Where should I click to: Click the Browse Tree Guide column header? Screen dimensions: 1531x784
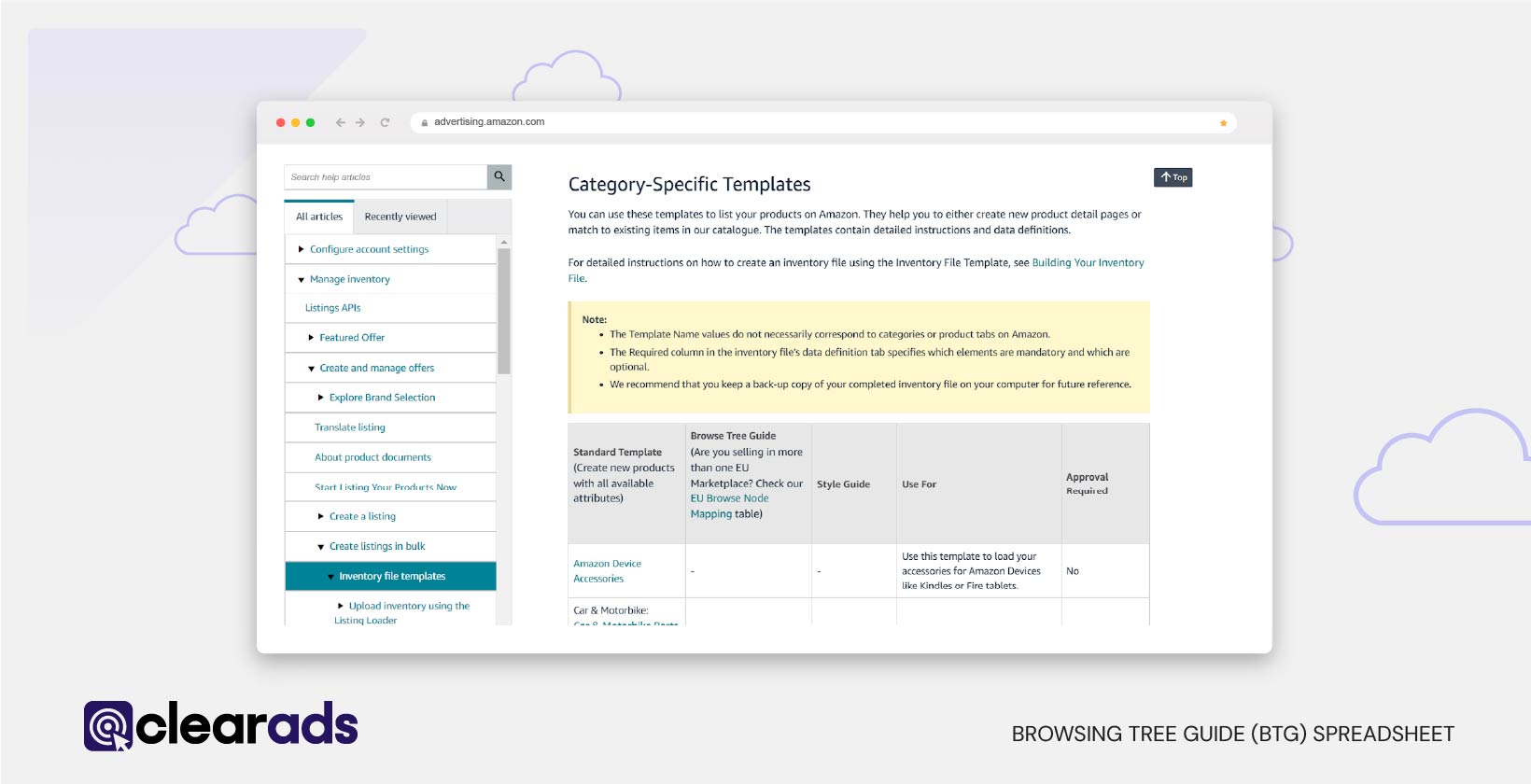pyautogui.click(x=749, y=483)
